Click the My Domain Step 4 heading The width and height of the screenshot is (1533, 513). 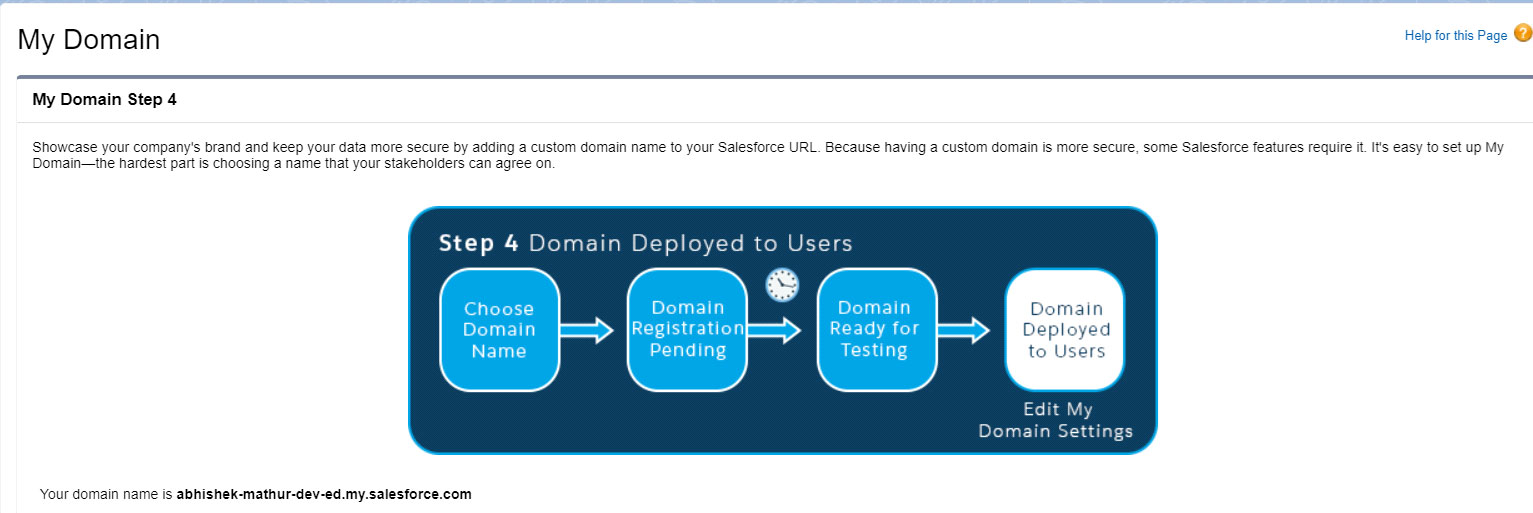point(105,100)
